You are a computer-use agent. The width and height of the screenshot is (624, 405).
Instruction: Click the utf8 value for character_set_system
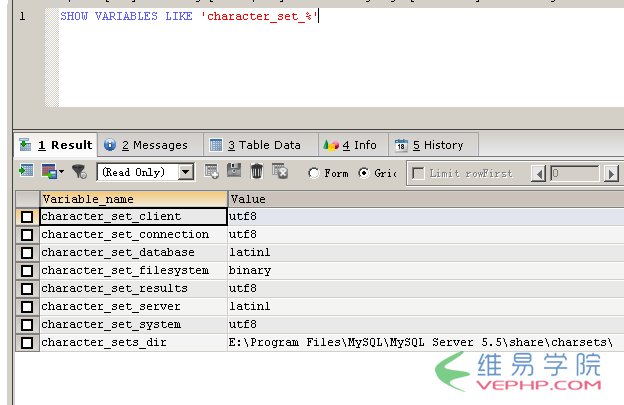(425, 324)
